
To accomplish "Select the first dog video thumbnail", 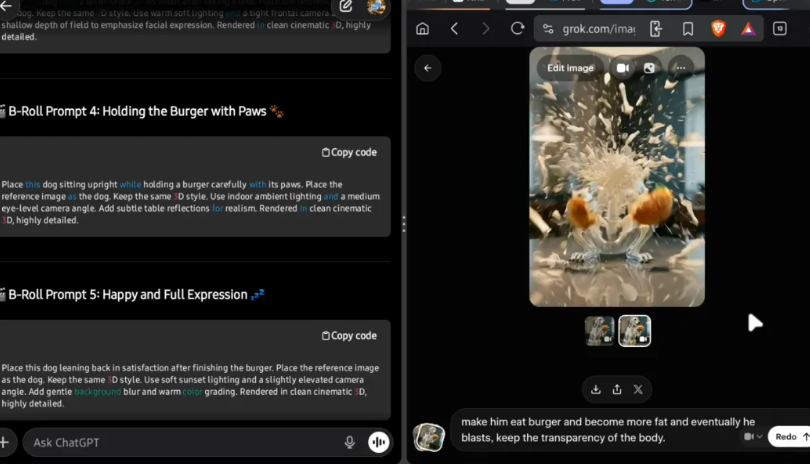I will coord(599,331).
